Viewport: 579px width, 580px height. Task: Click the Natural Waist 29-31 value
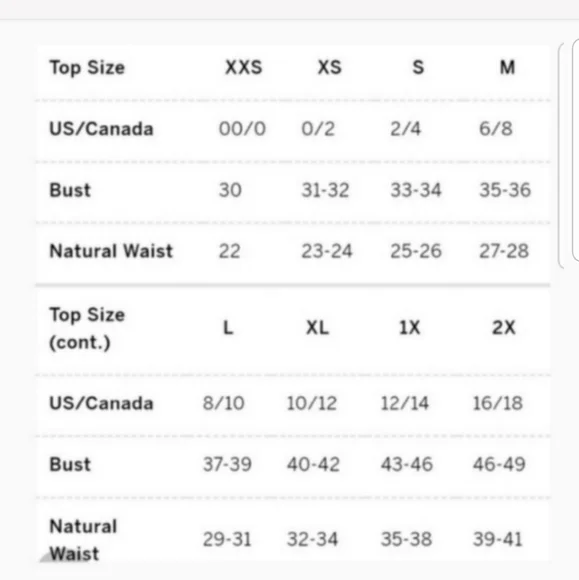pos(227,539)
